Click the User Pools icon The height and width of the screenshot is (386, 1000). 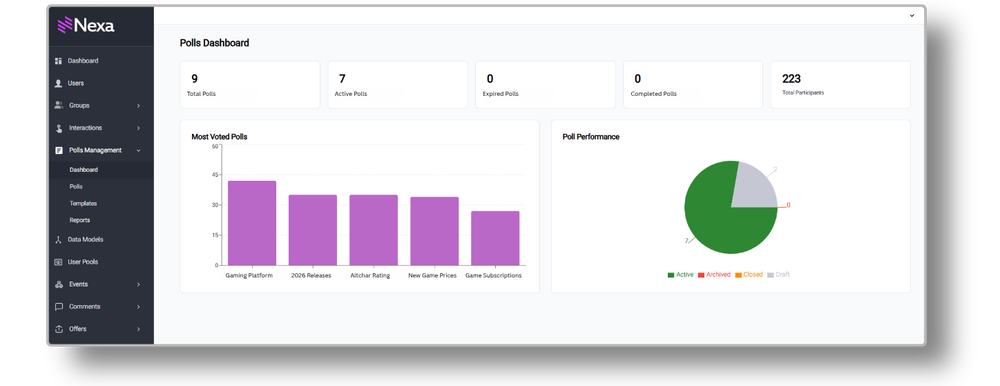click(58, 262)
